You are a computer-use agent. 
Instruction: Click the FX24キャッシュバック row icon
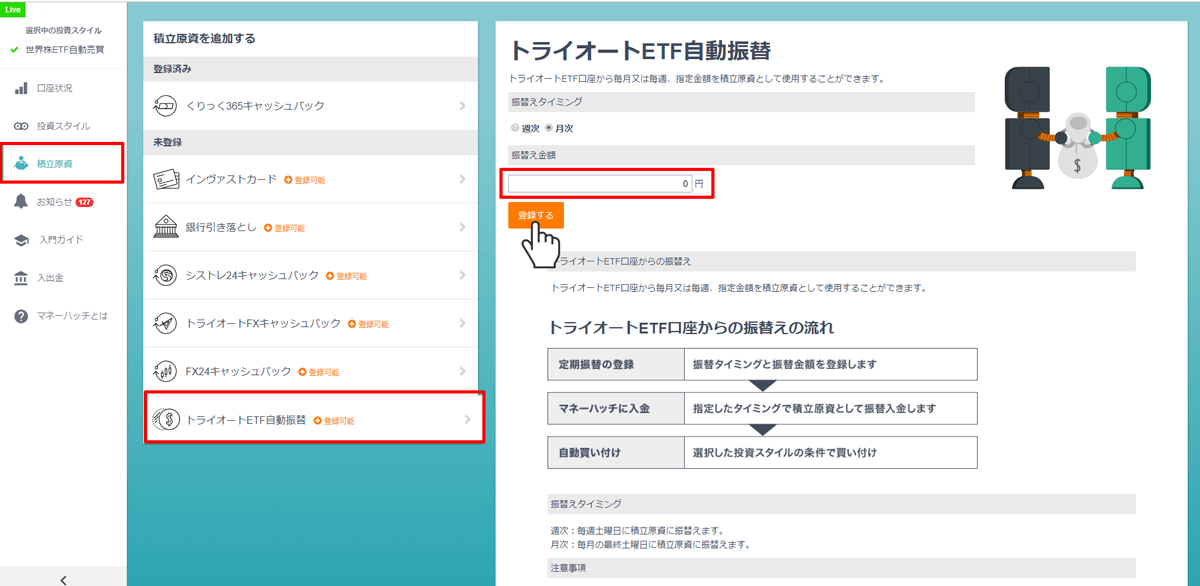(x=166, y=371)
